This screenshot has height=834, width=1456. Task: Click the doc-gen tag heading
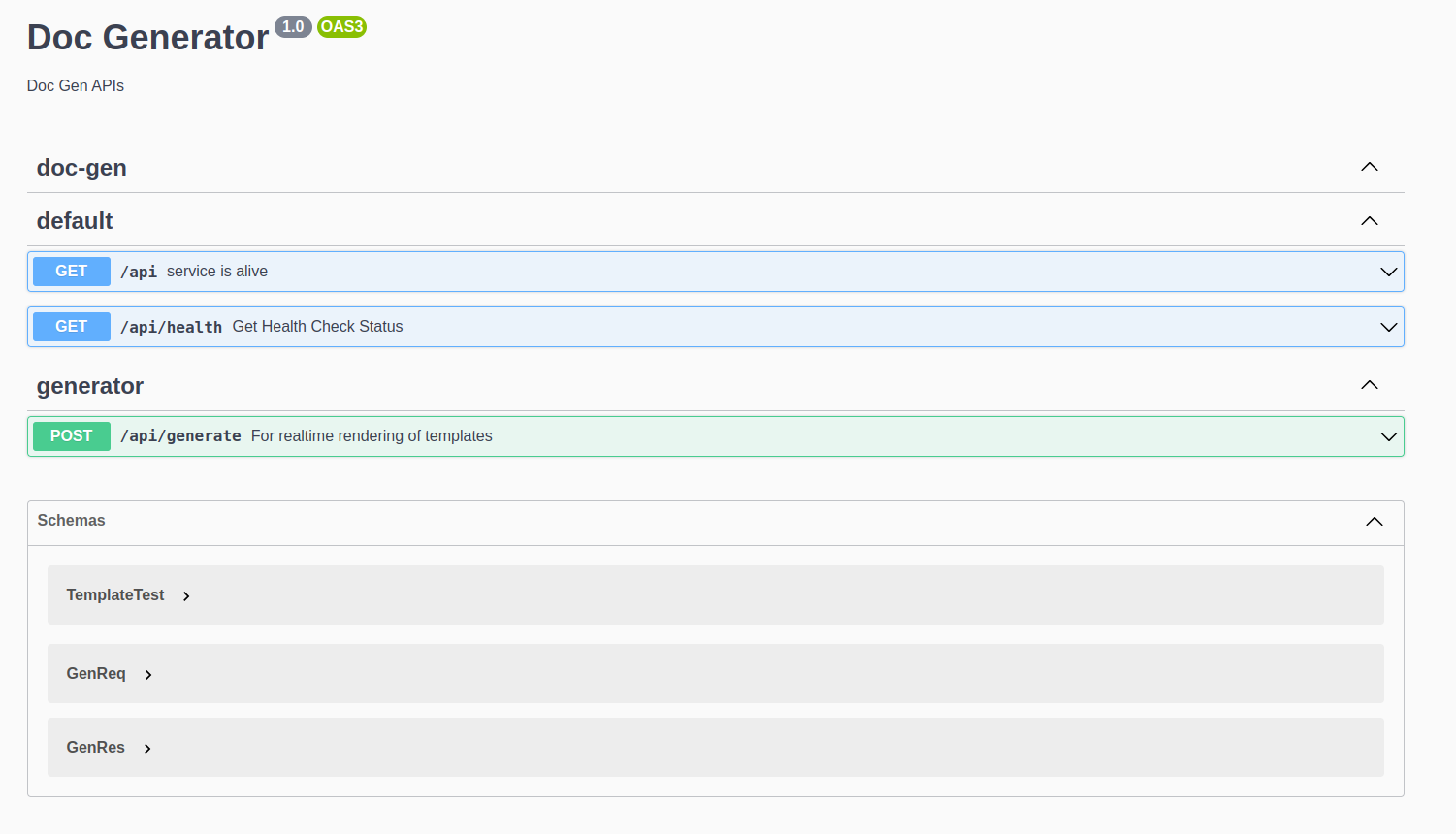(81, 168)
